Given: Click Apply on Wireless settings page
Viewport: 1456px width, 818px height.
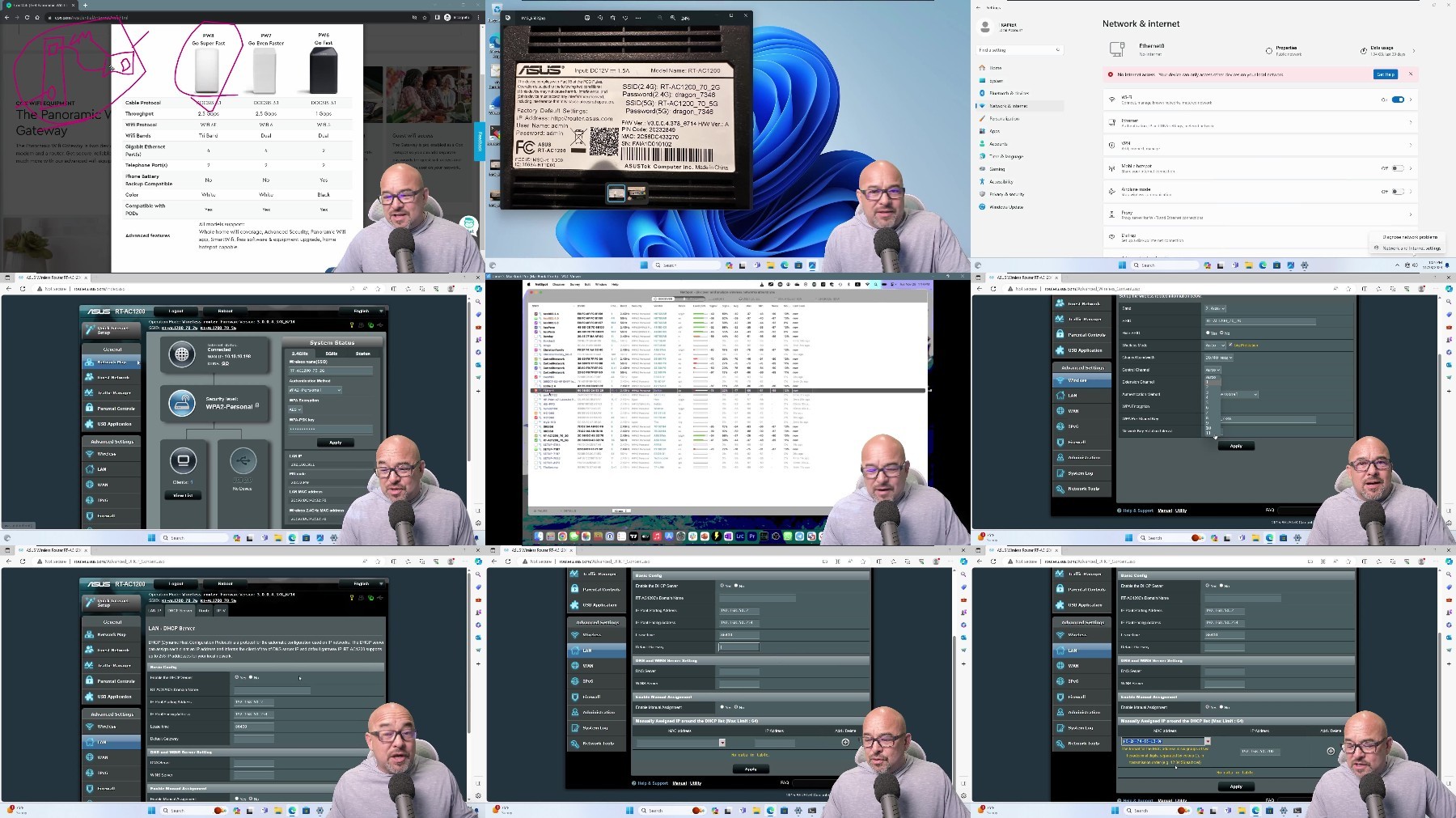Looking at the screenshot, I should tap(1236, 446).
